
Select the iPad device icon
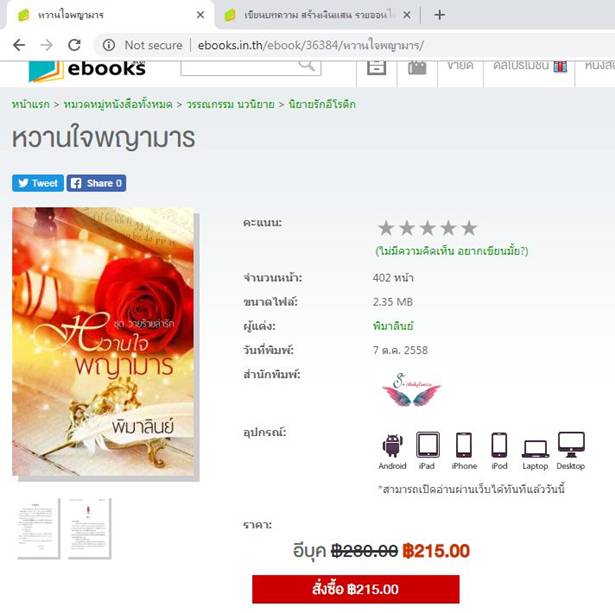click(x=428, y=445)
